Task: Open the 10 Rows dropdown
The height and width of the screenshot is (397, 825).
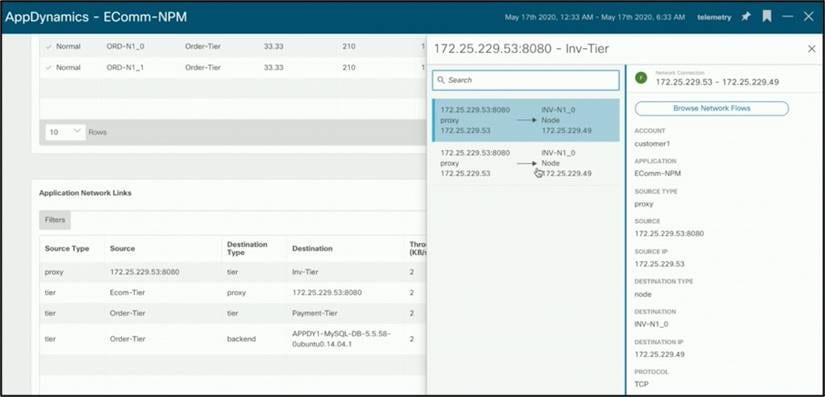Action: tap(65, 132)
